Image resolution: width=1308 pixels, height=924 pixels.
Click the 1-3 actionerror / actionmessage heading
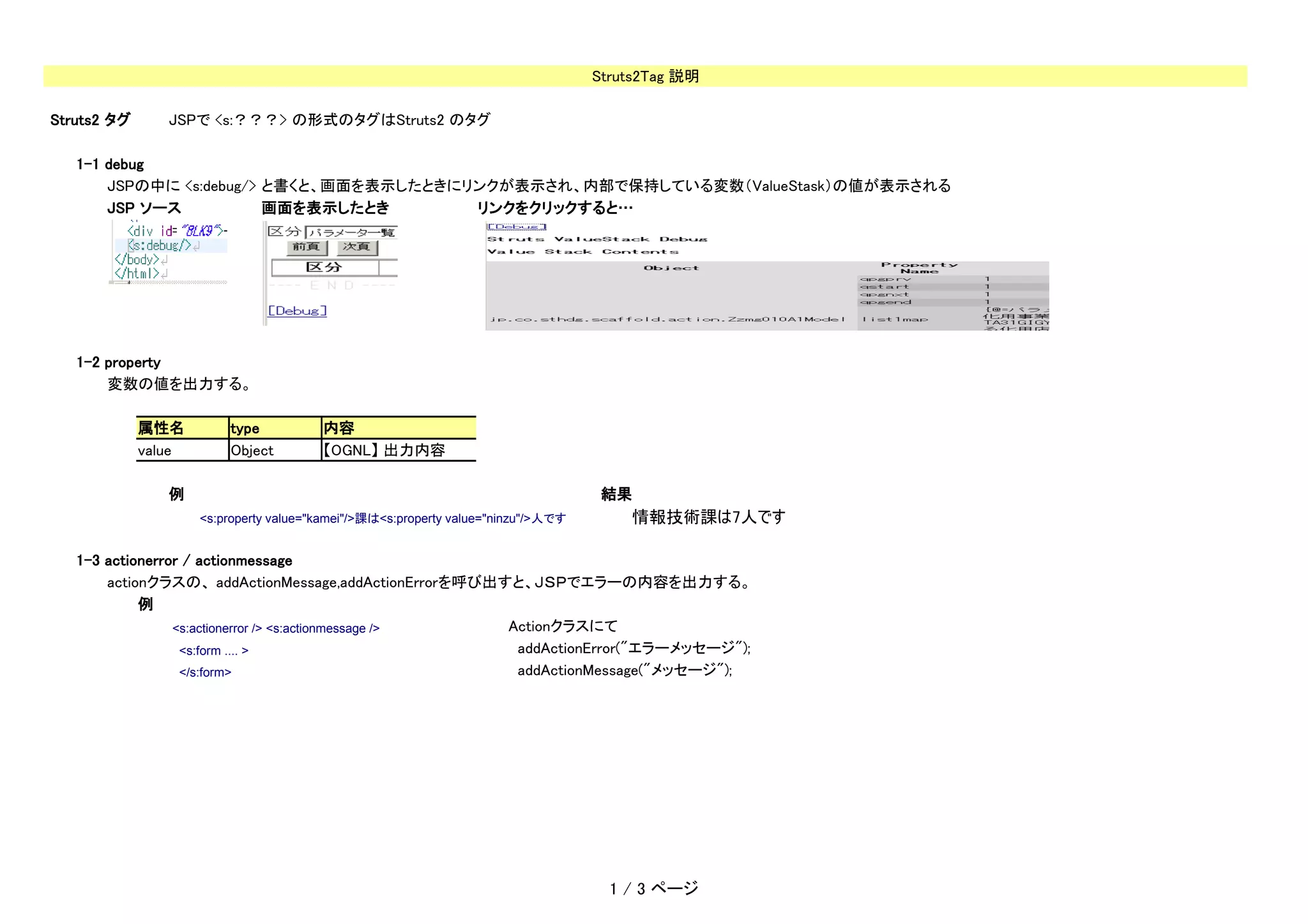pos(184,561)
